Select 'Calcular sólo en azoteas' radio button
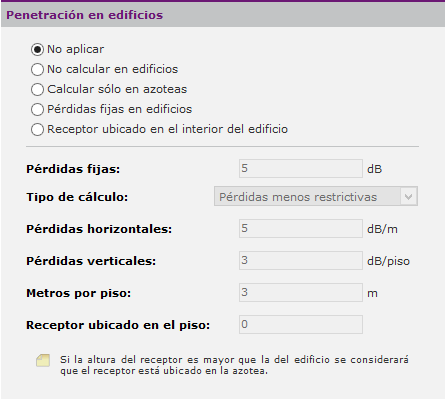 pos(37,89)
